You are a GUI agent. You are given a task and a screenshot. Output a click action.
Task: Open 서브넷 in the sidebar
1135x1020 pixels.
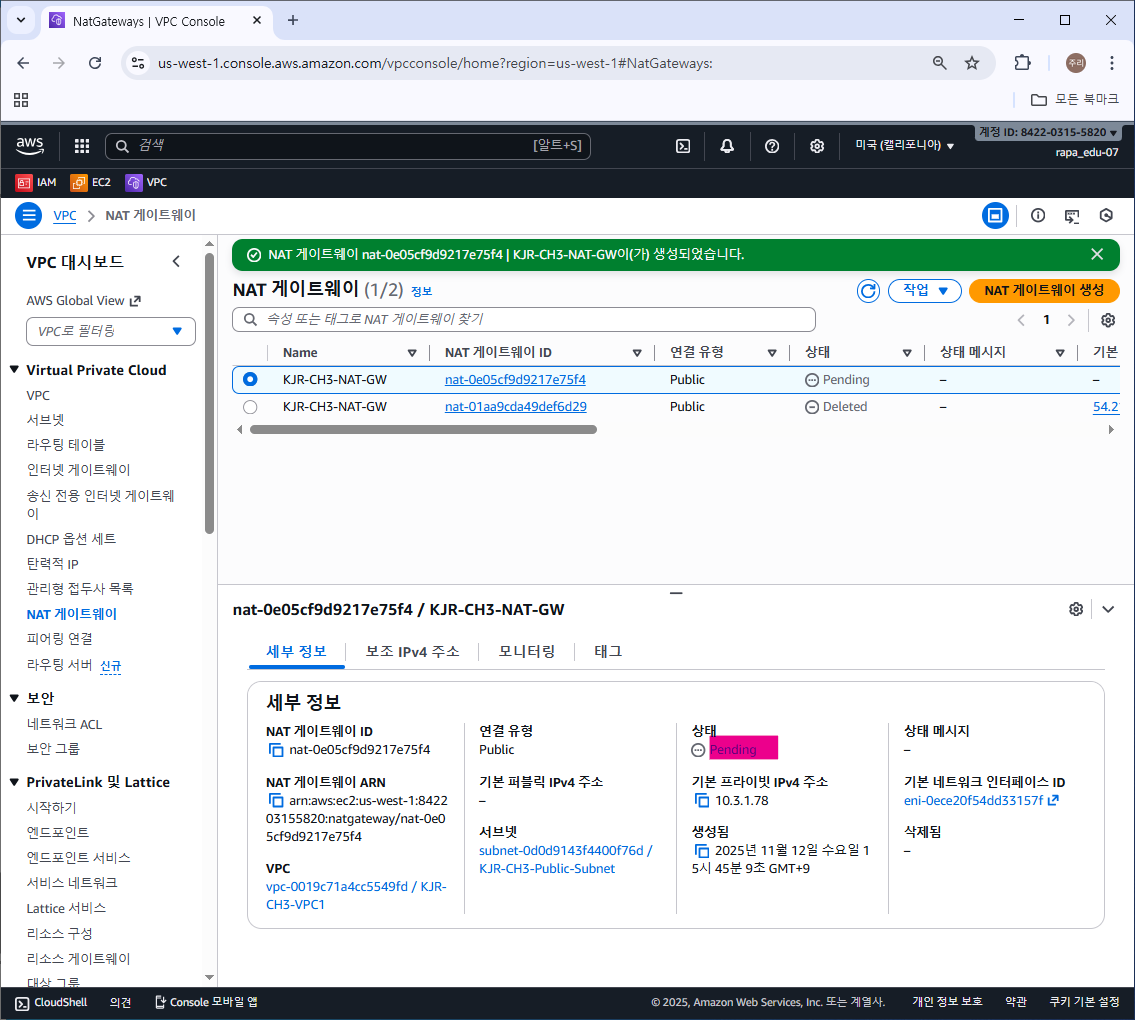(46, 420)
